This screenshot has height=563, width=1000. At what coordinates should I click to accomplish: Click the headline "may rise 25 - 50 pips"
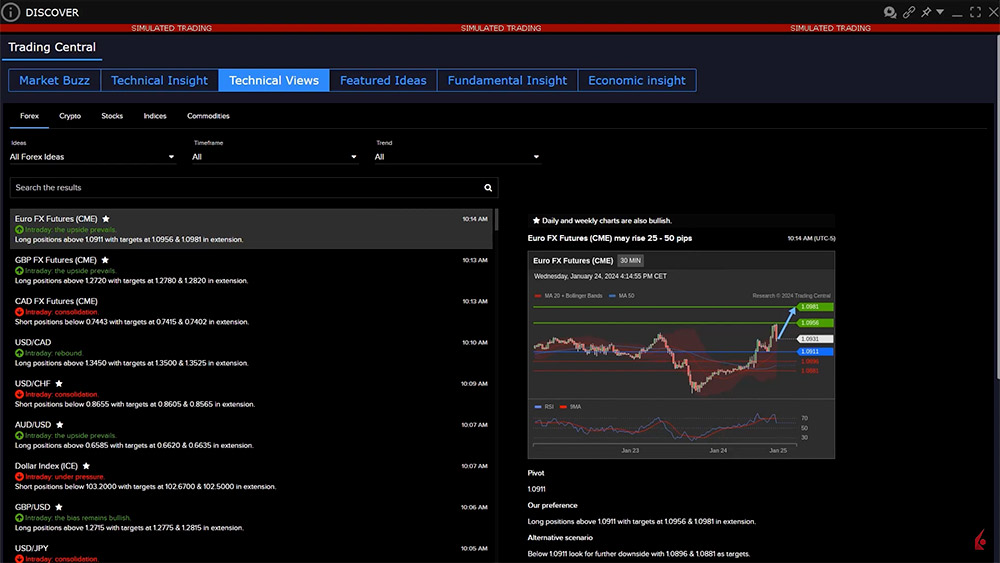(653, 238)
